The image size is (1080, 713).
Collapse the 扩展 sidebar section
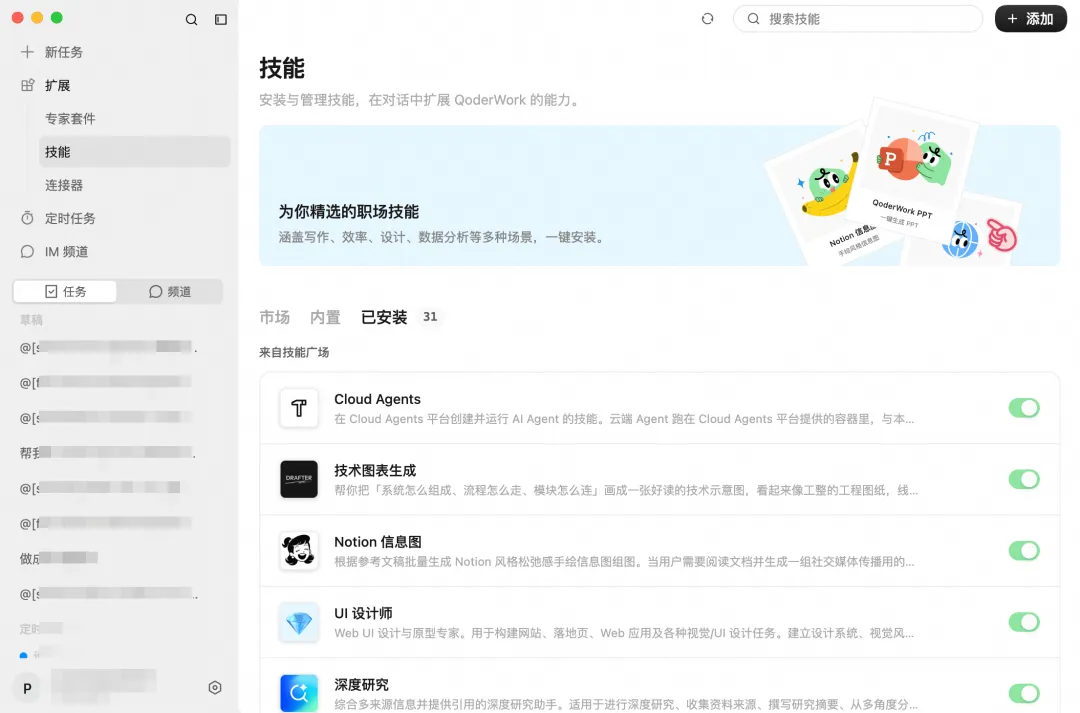[x=58, y=85]
